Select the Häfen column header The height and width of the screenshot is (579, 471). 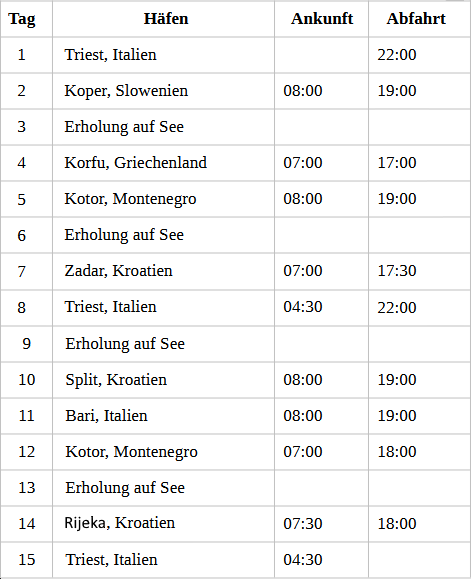click(166, 19)
